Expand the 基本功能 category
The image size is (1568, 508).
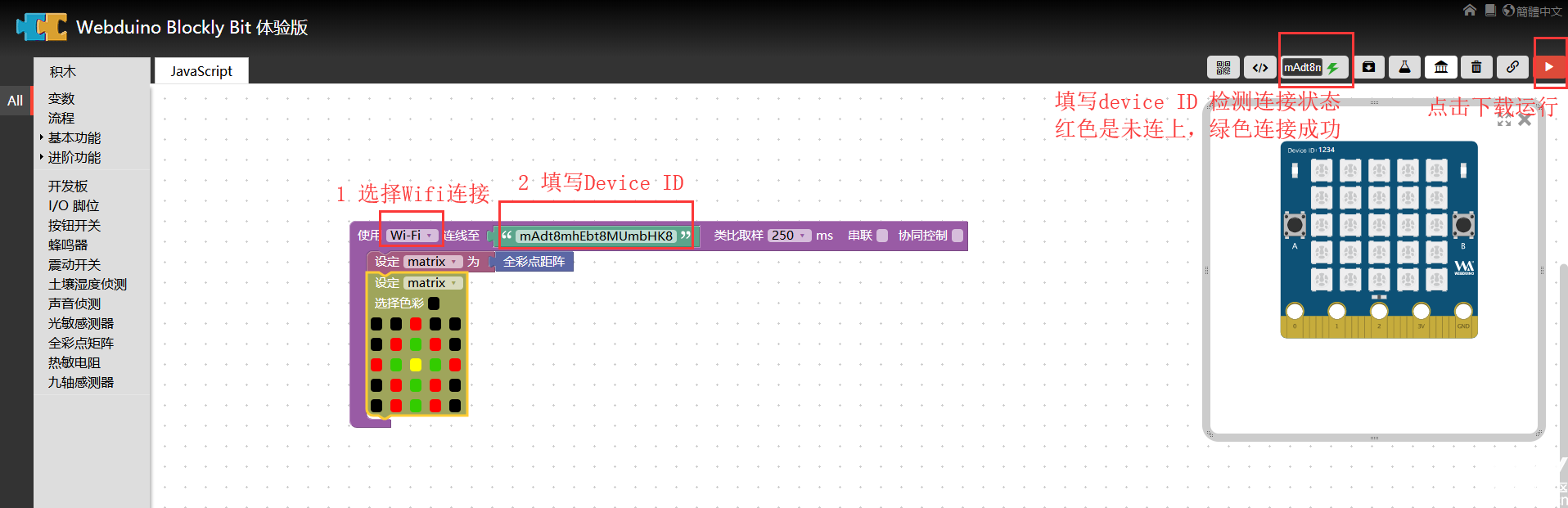[74, 137]
